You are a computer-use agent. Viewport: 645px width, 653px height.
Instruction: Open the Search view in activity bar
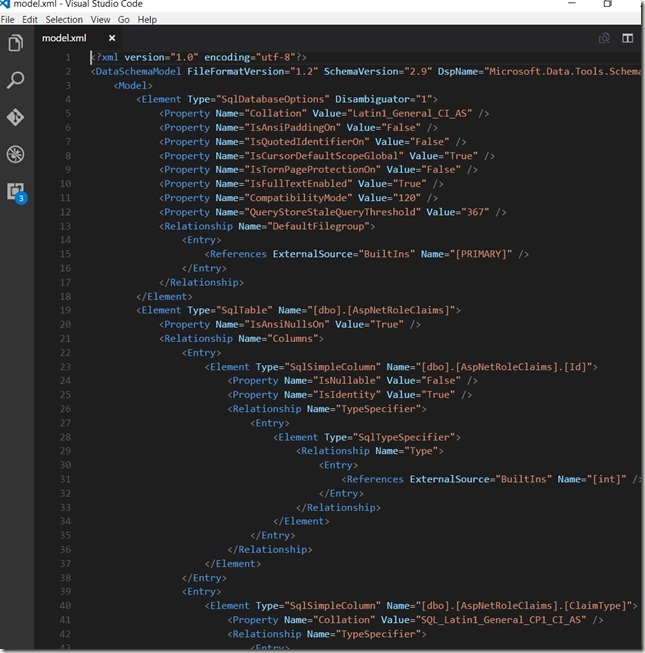tap(15, 80)
